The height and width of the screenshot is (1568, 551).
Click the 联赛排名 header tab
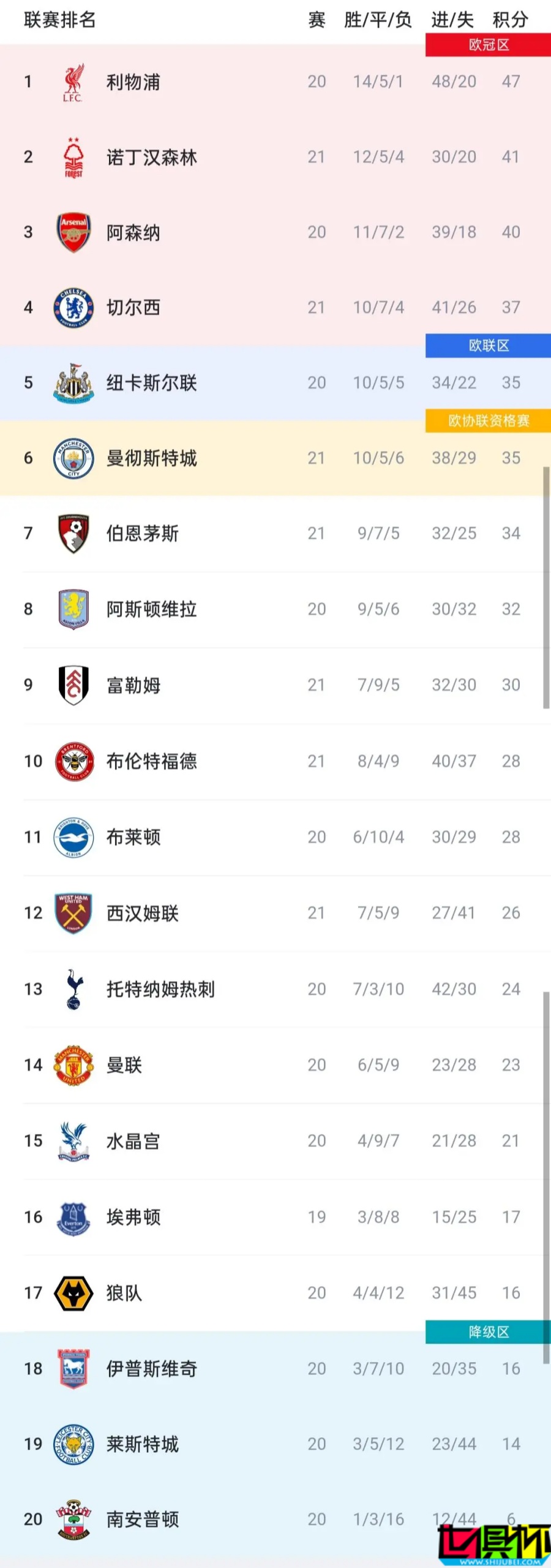click(x=59, y=20)
